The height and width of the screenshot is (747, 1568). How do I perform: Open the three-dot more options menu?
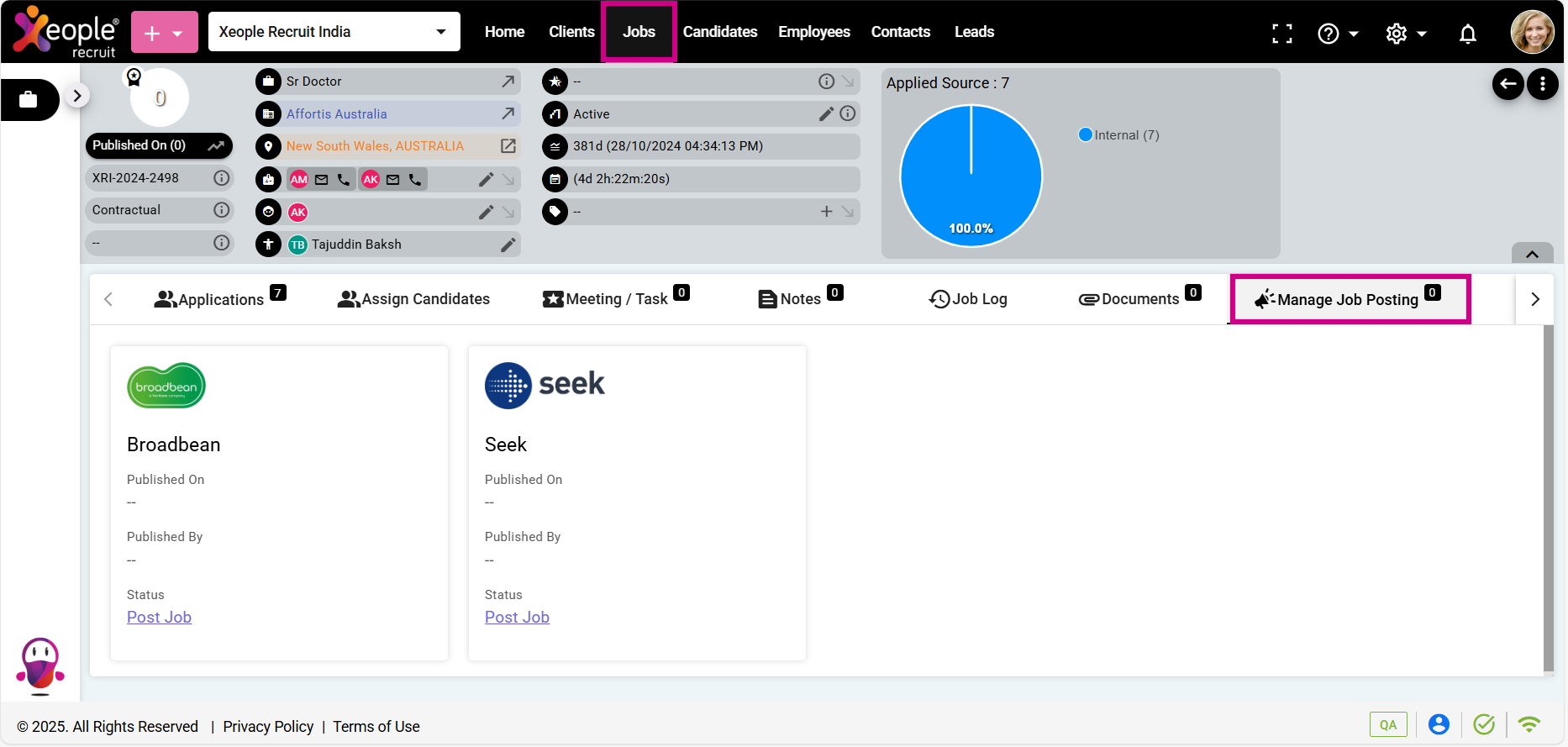(x=1542, y=84)
